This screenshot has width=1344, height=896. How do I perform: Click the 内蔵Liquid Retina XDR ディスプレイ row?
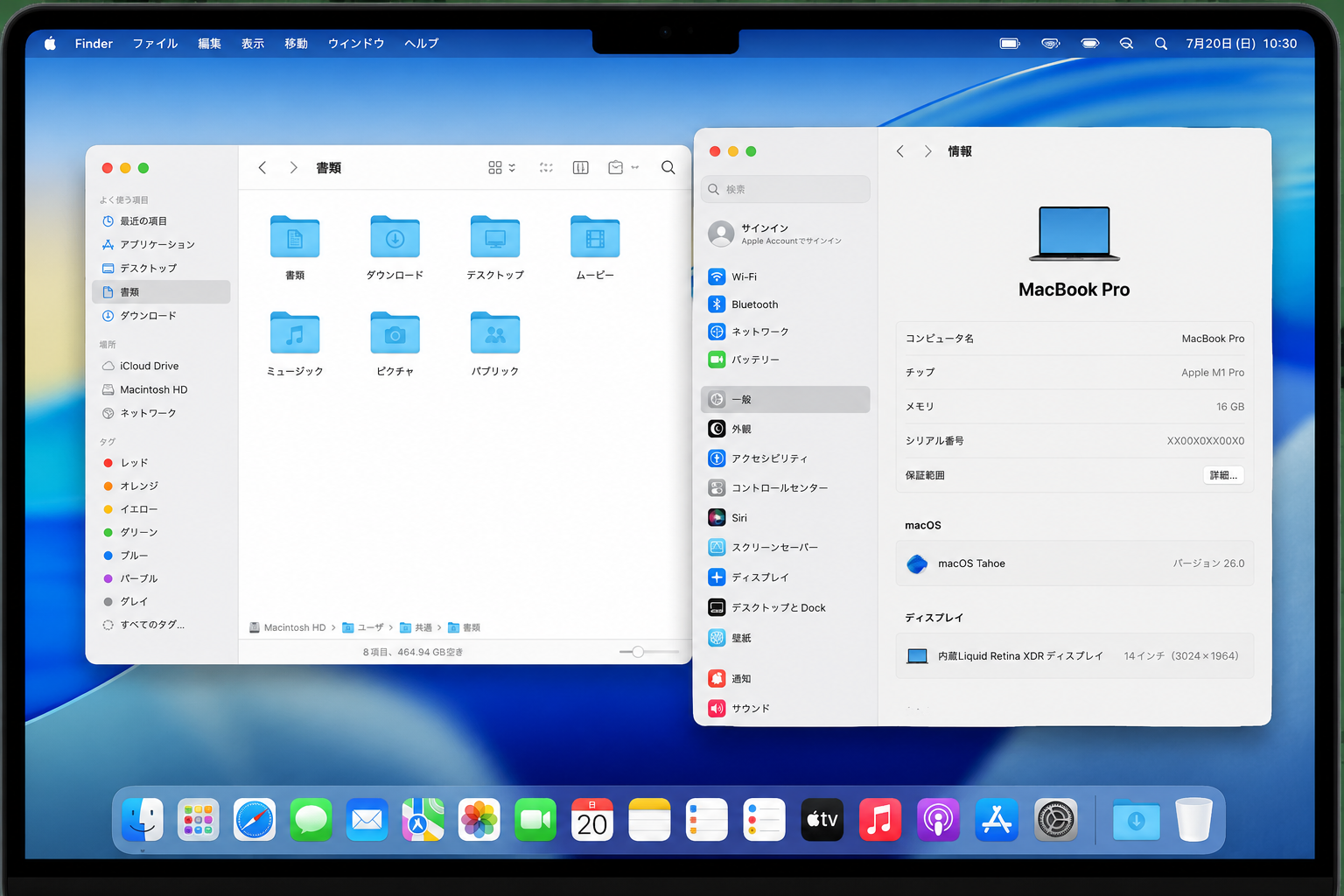pyautogui.click(x=1074, y=655)
